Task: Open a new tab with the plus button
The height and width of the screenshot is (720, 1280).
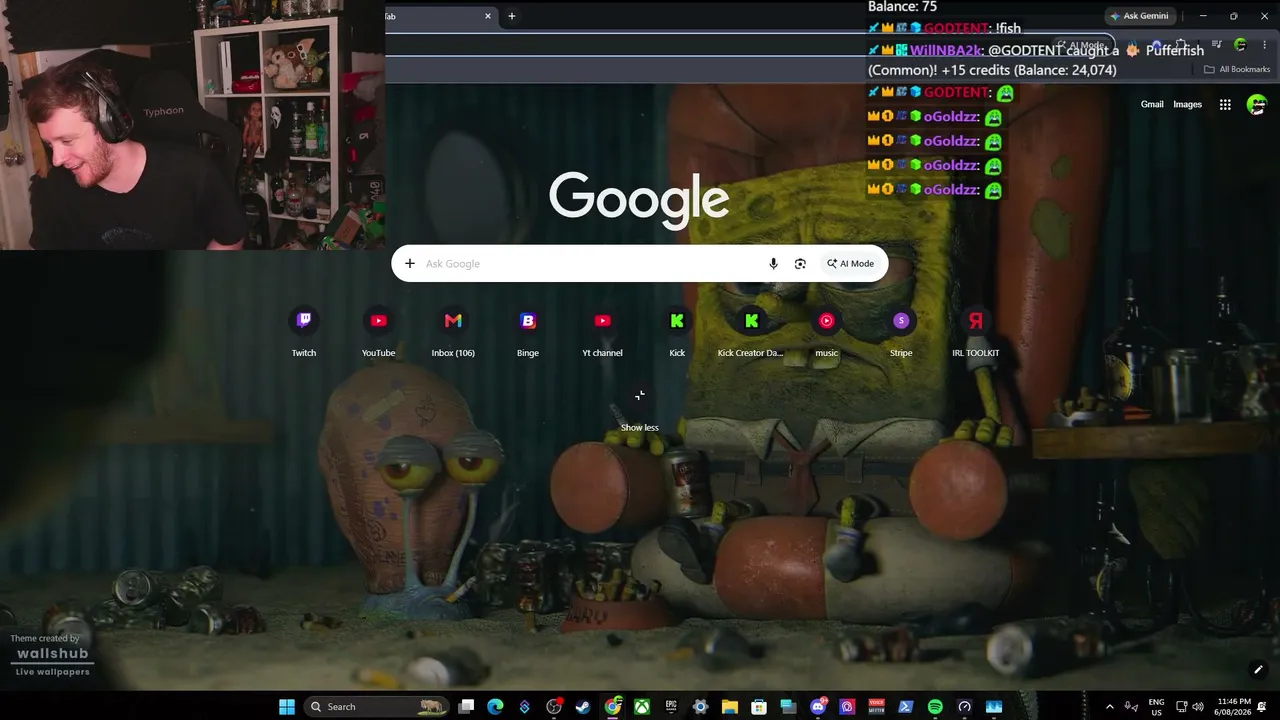Action: [x=511, y=16]
